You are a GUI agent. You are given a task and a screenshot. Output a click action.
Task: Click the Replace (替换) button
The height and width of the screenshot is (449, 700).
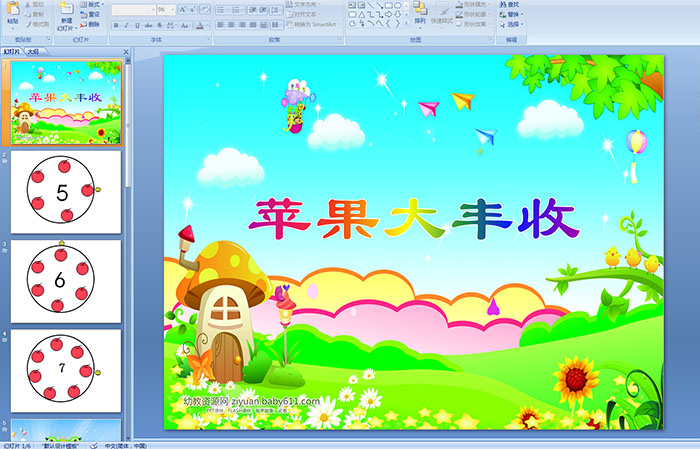[510, 14]
